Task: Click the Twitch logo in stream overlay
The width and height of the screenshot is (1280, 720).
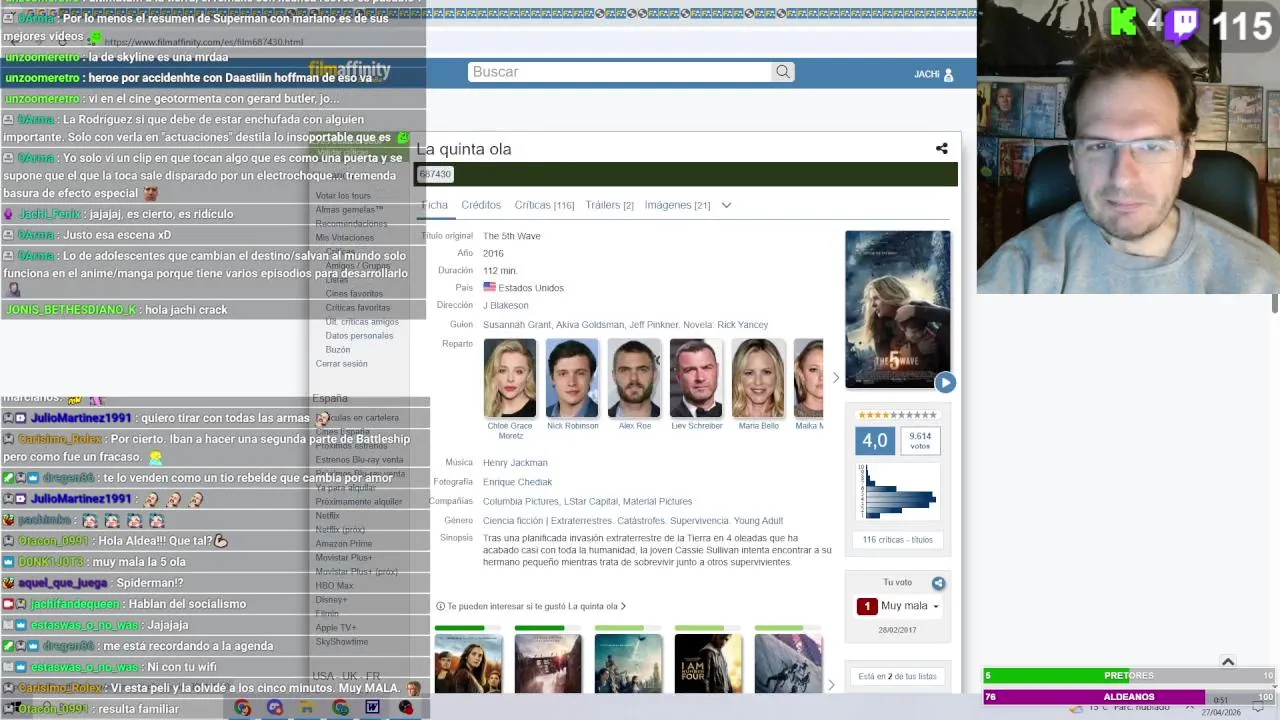Action: tap(1183, 24)
